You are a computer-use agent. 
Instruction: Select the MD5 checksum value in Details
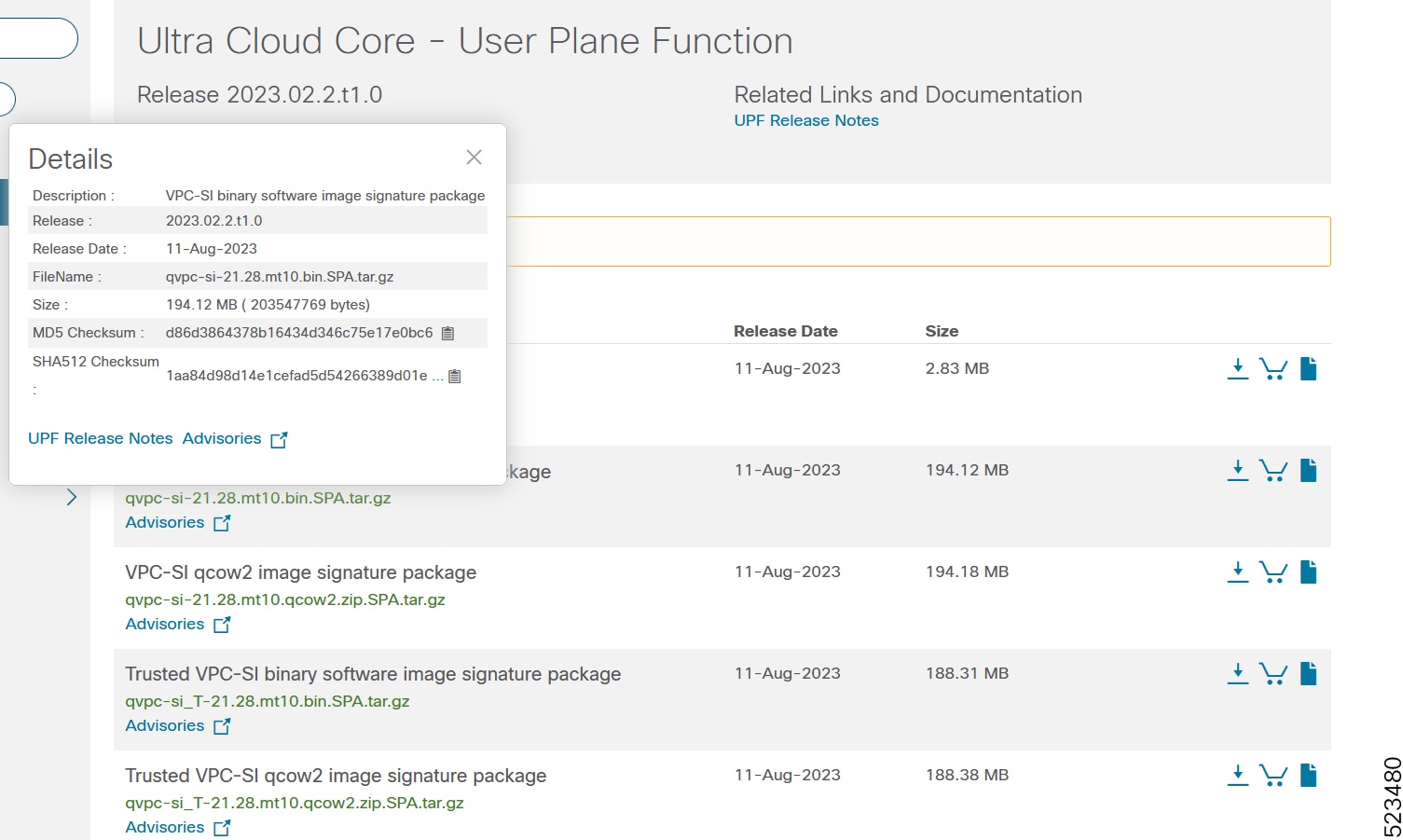point(299,333)
